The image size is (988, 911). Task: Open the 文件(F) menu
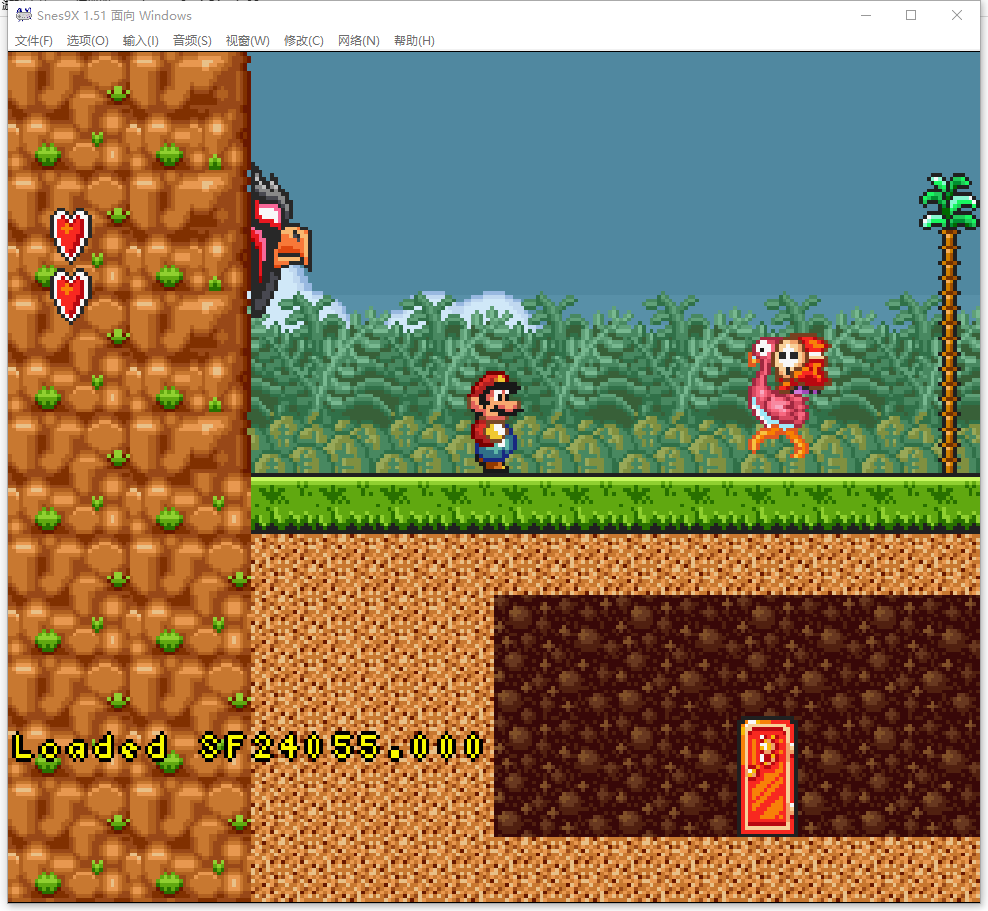pos(33,41)
